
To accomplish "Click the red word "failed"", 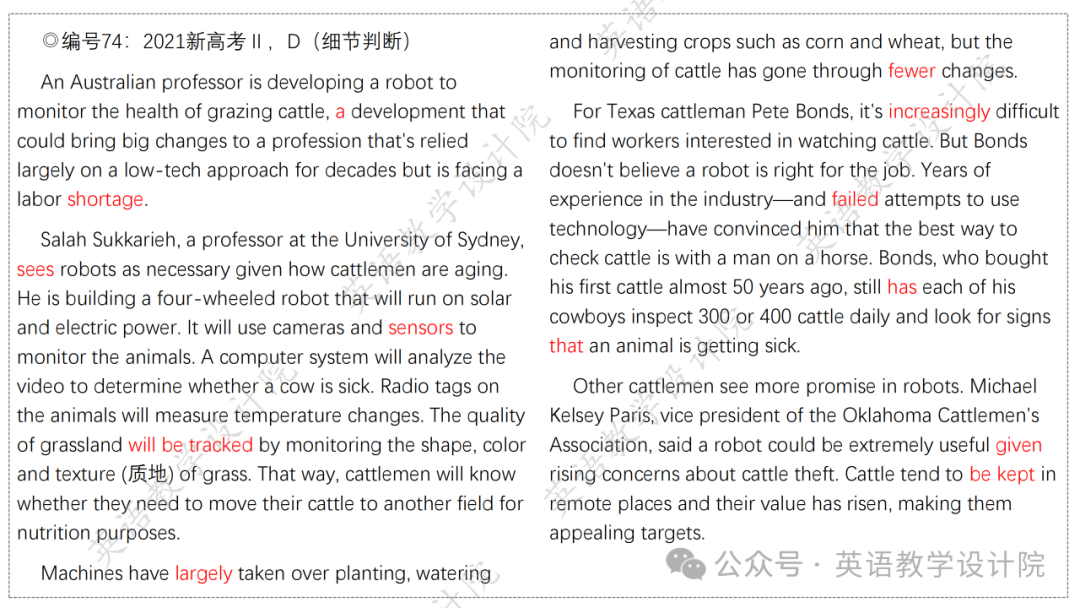I will (x=855, y=200).
